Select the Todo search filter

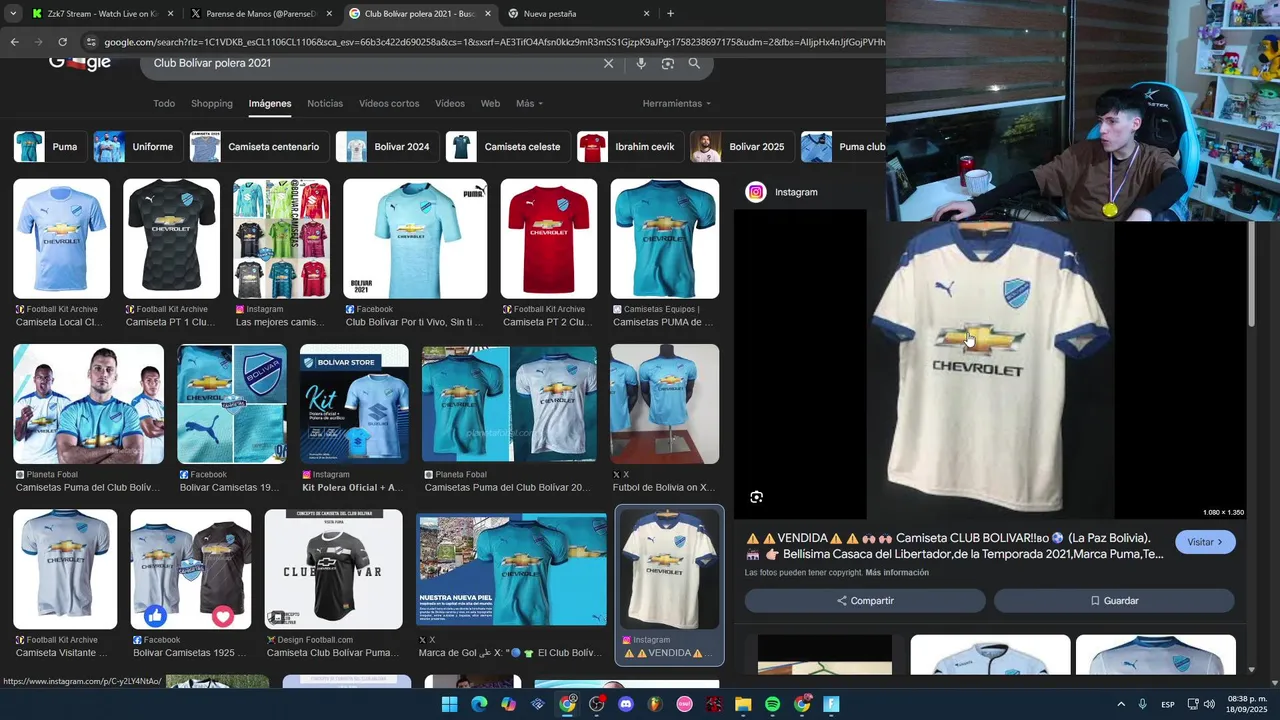(x=164, y=103)
